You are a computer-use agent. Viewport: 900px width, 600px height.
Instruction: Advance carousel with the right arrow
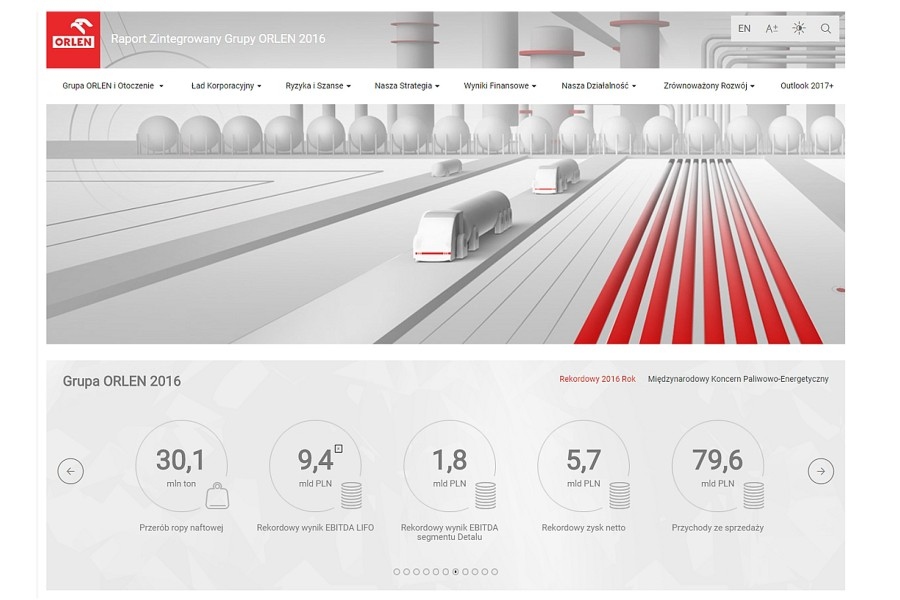tap(820, 471)
